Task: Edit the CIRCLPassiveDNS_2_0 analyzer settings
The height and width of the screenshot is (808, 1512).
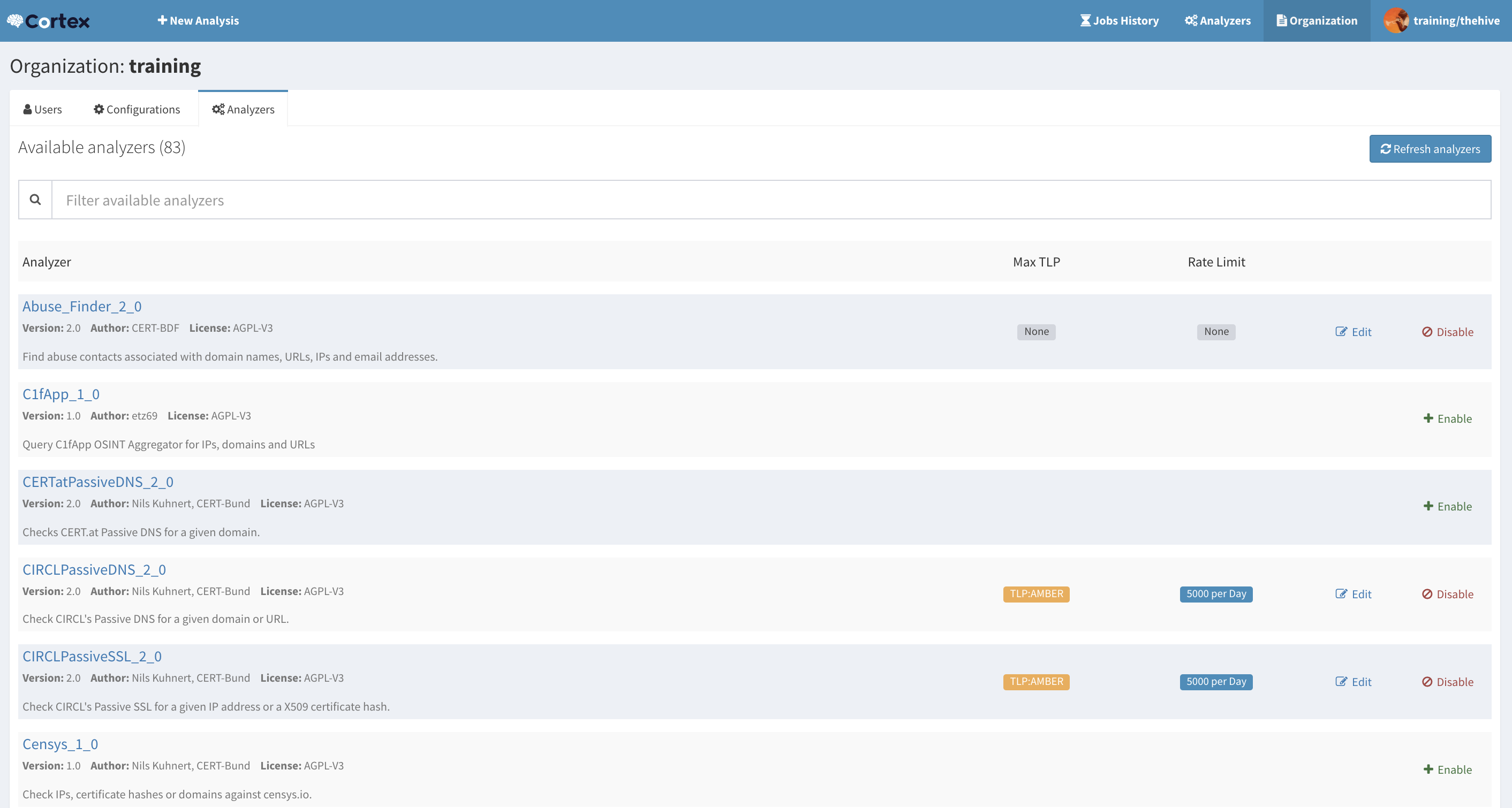Action: [x=1353, y=593]
